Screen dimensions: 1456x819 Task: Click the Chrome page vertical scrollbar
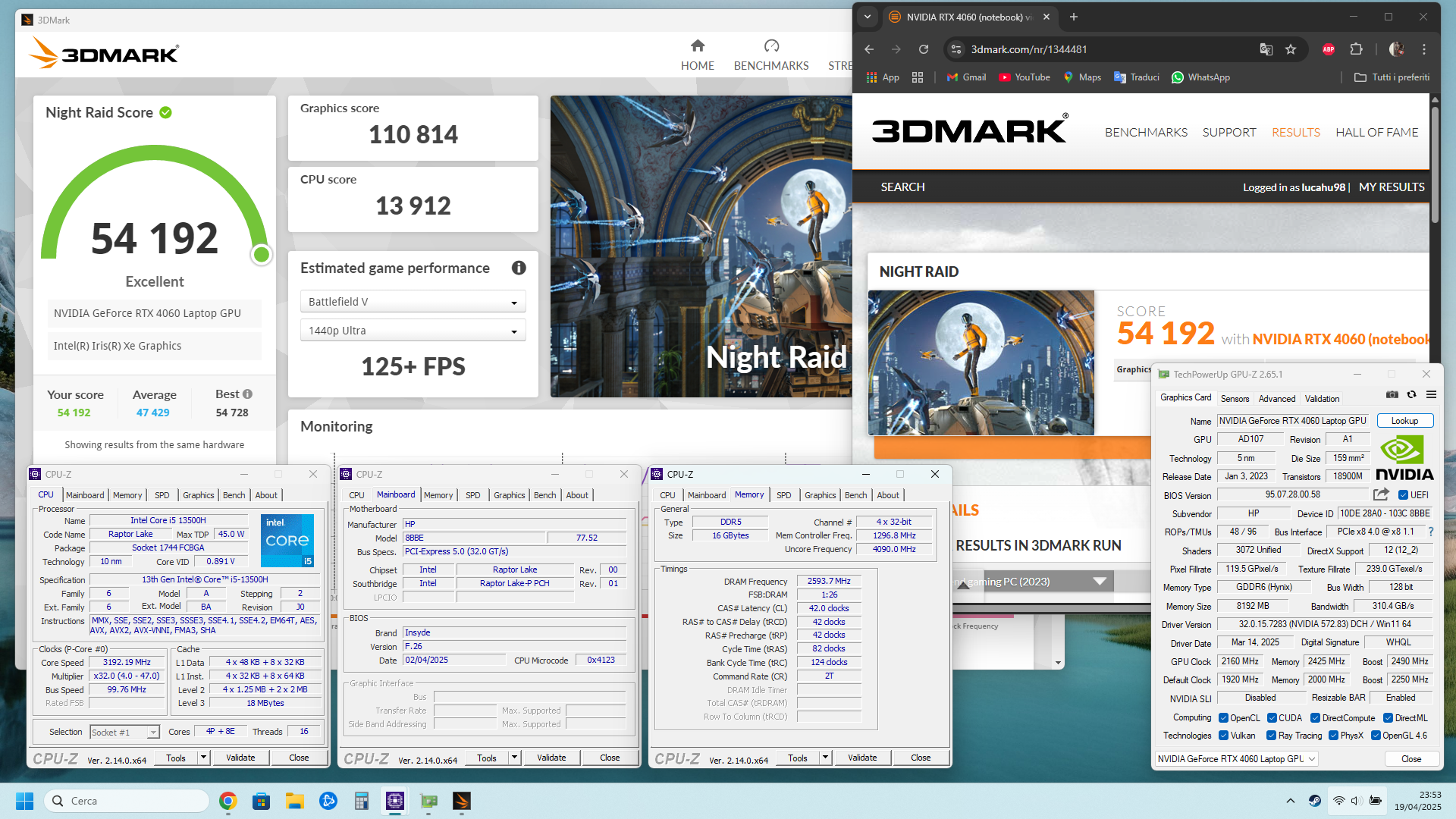[x=1435, y=166]
